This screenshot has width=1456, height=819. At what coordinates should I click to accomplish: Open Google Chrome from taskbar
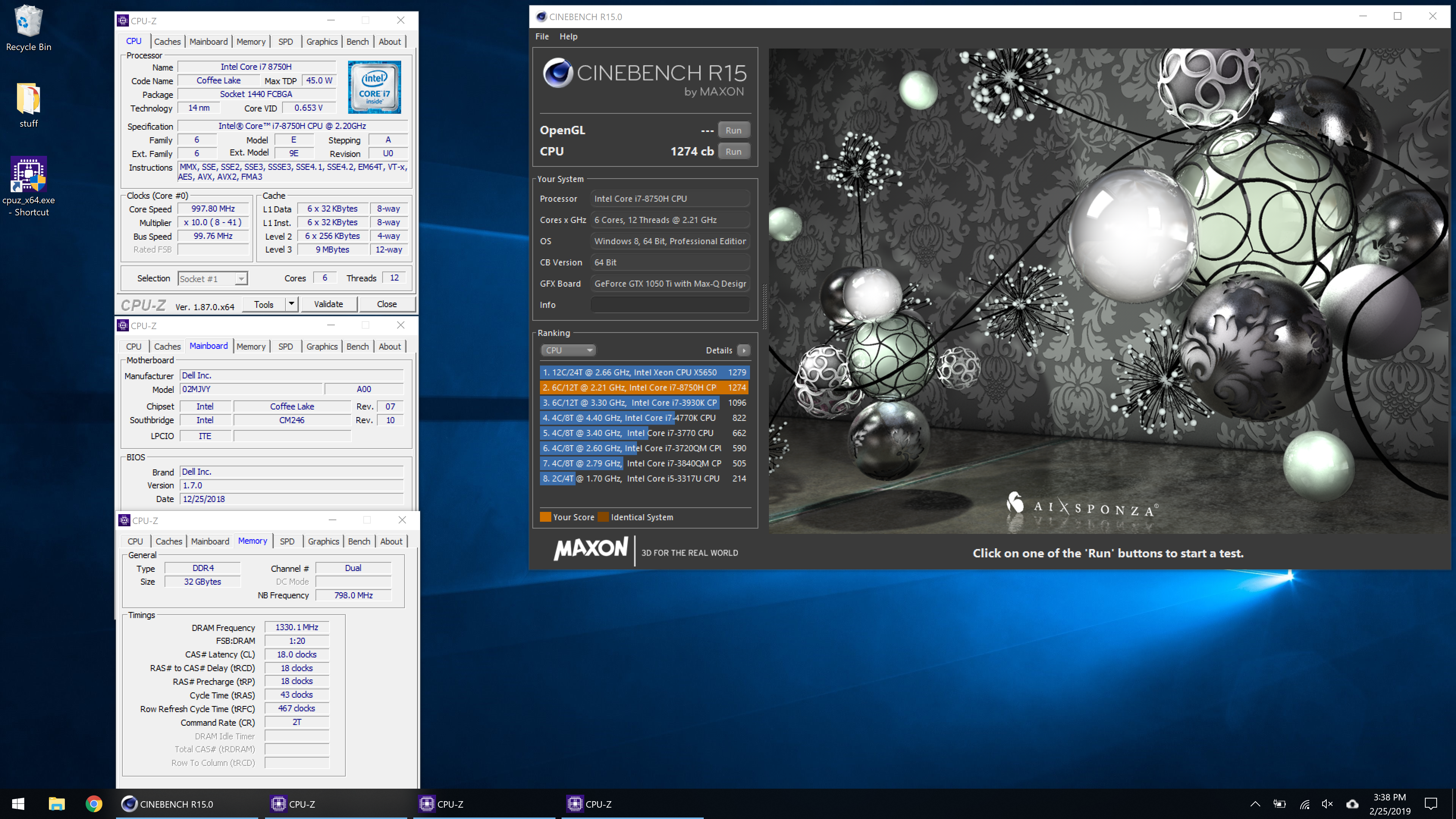[94, 804]
